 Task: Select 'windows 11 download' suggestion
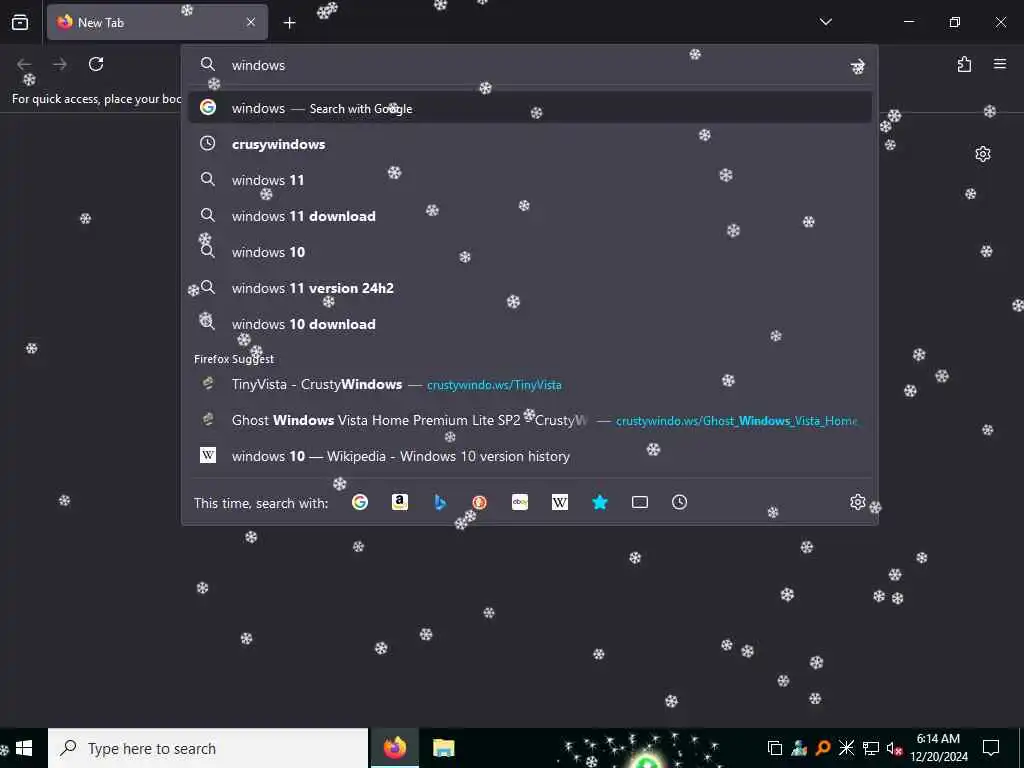[530, 216]
